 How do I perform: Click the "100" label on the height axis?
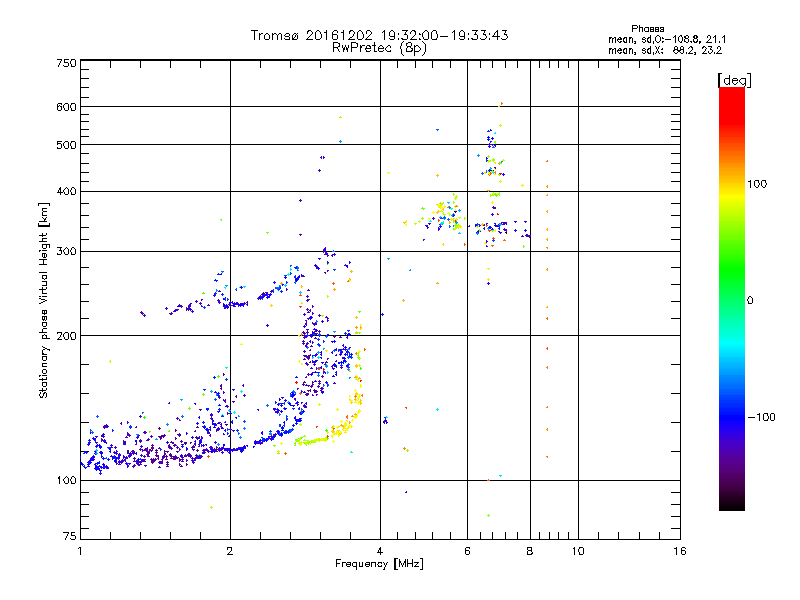pos(66,481)
